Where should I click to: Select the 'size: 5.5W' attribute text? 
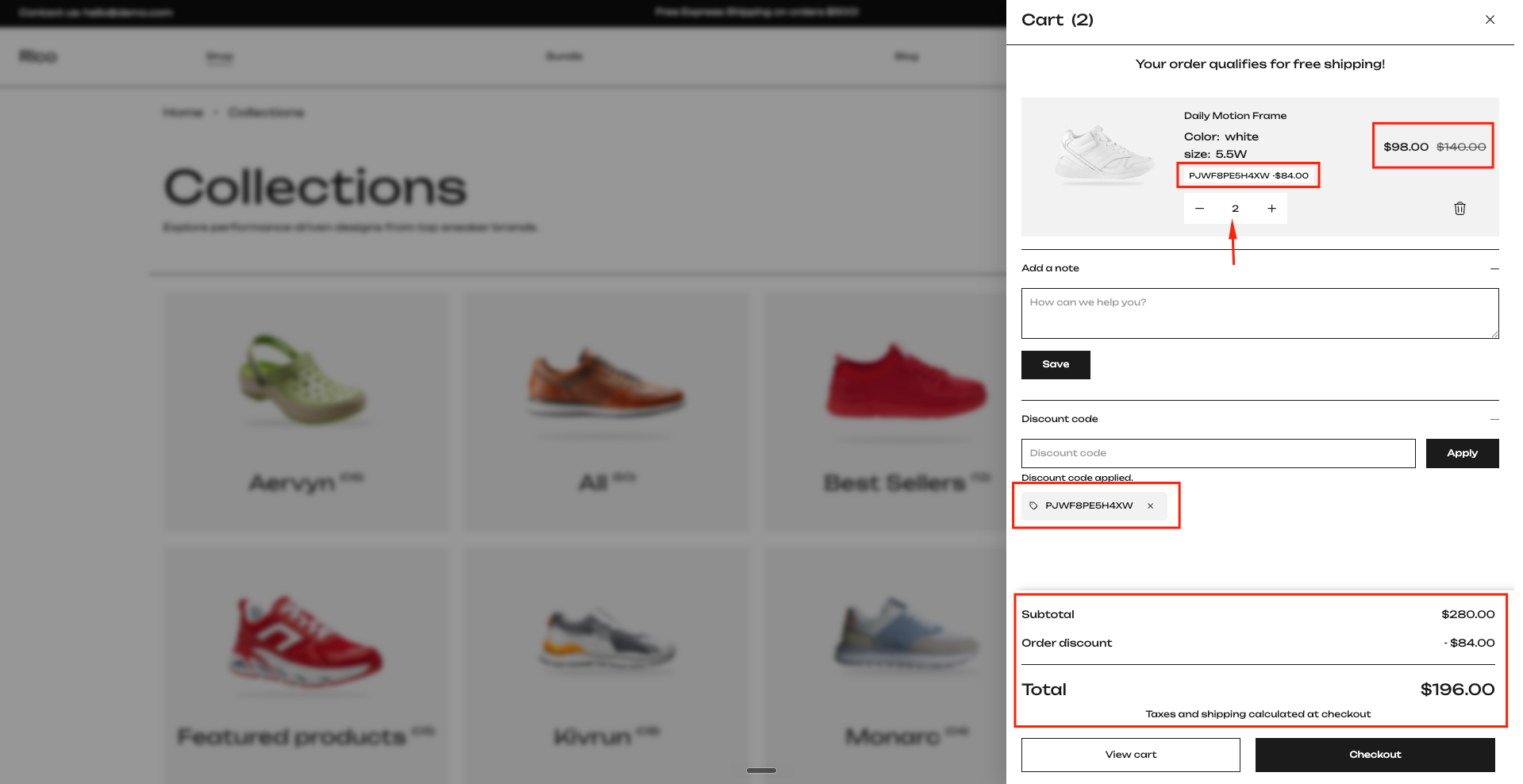1215,154
